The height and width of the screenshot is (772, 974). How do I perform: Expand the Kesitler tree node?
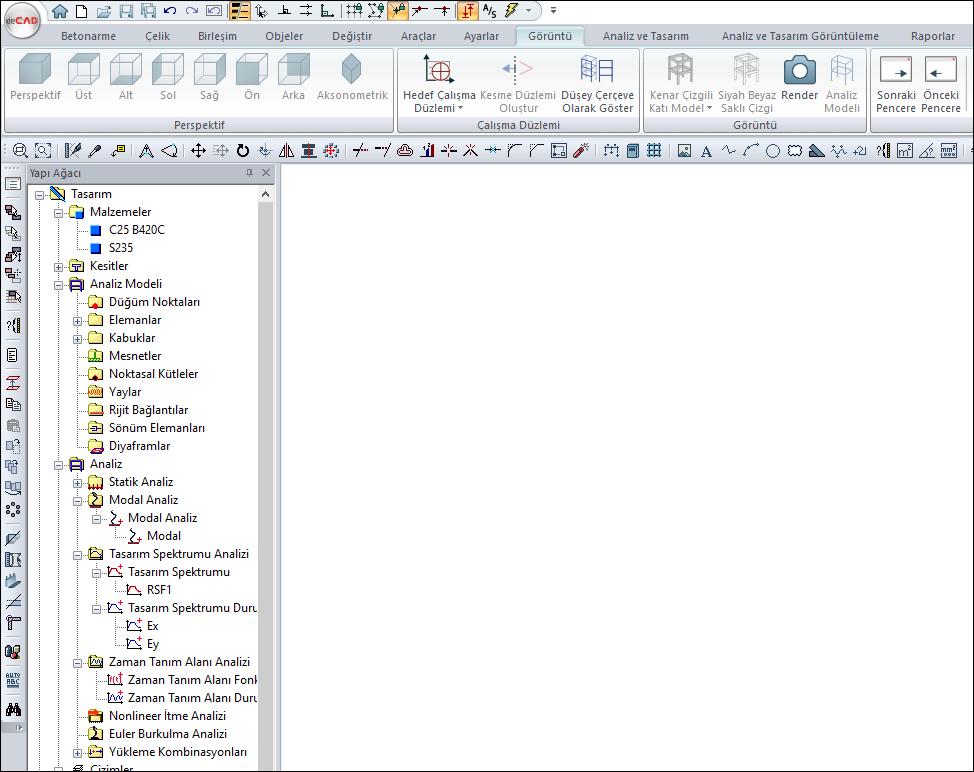pyautogui.click(x=59, y=266)
